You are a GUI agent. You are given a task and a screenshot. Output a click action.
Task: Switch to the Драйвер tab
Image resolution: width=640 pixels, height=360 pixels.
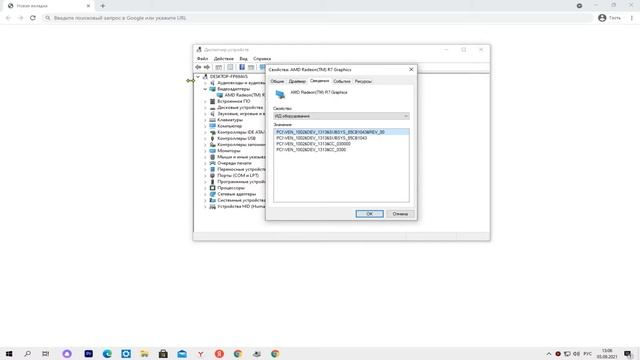click(297, 81)
